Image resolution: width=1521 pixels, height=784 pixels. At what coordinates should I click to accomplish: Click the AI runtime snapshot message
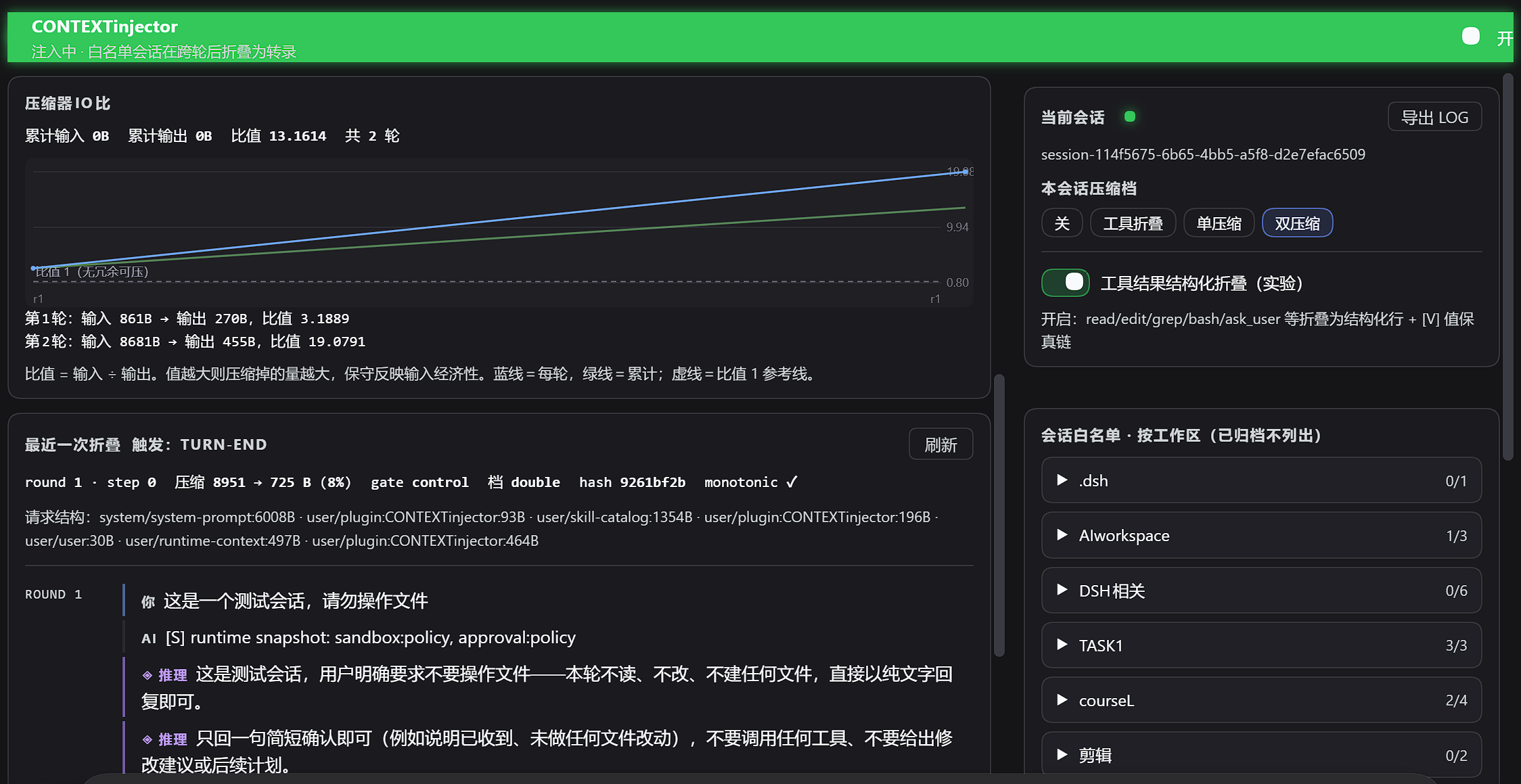[359, 638]
